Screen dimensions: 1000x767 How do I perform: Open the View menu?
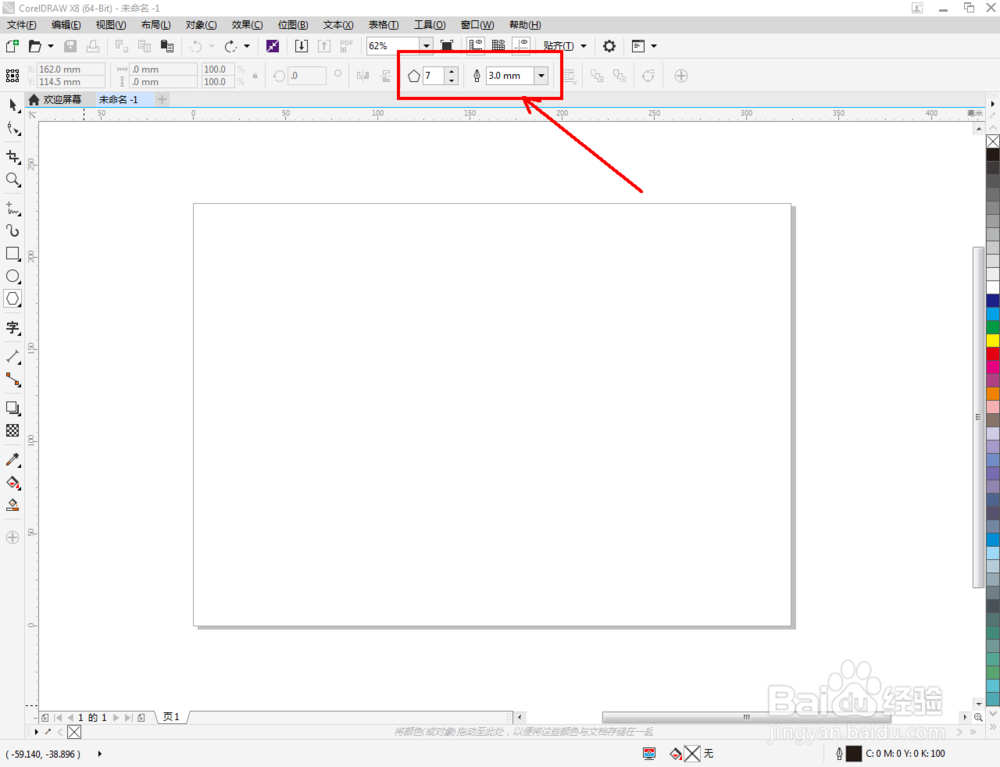coord(111,25)
